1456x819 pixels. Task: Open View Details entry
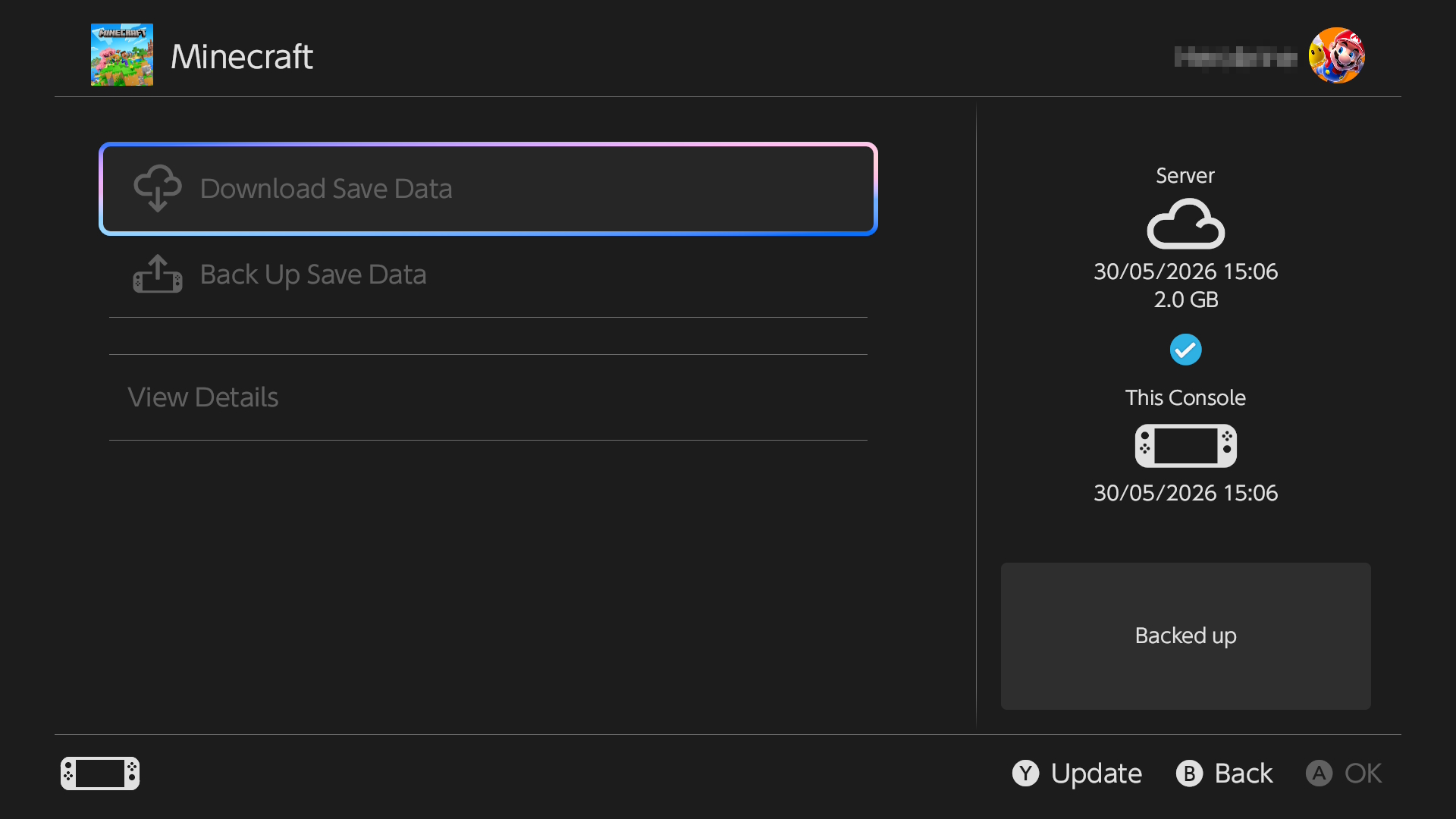[x=488, y=397]
